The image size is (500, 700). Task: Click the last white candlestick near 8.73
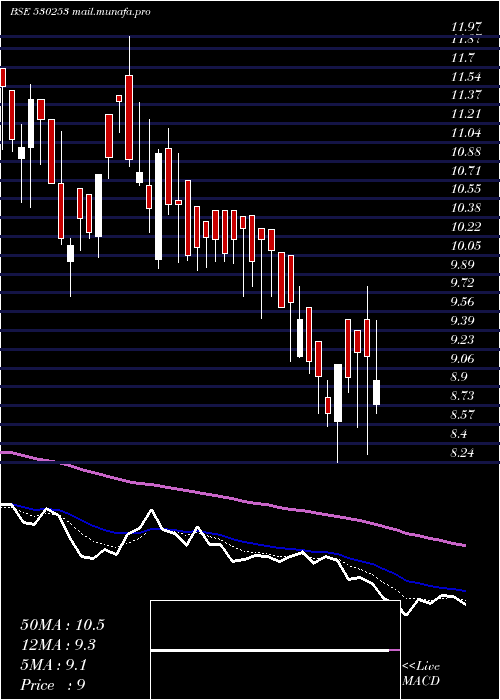[376, 392]
